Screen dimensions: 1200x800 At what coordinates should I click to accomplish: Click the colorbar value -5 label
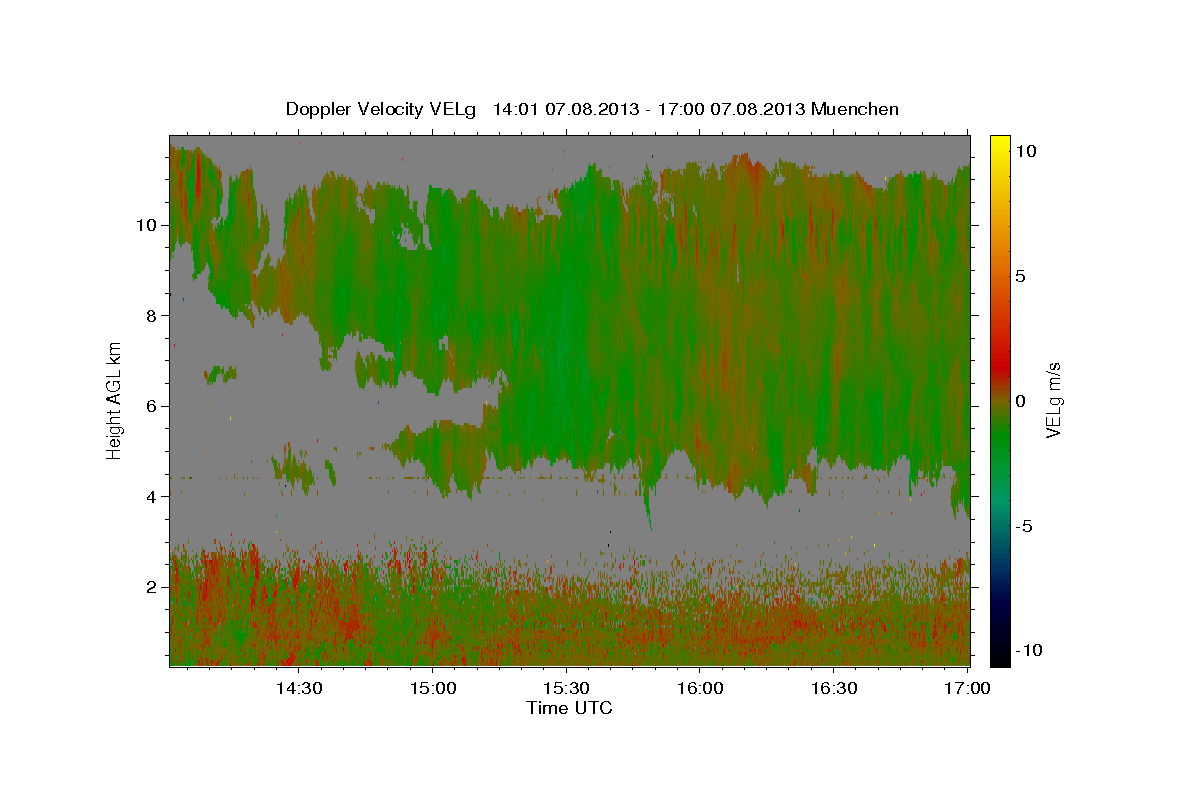[1024, 526]
